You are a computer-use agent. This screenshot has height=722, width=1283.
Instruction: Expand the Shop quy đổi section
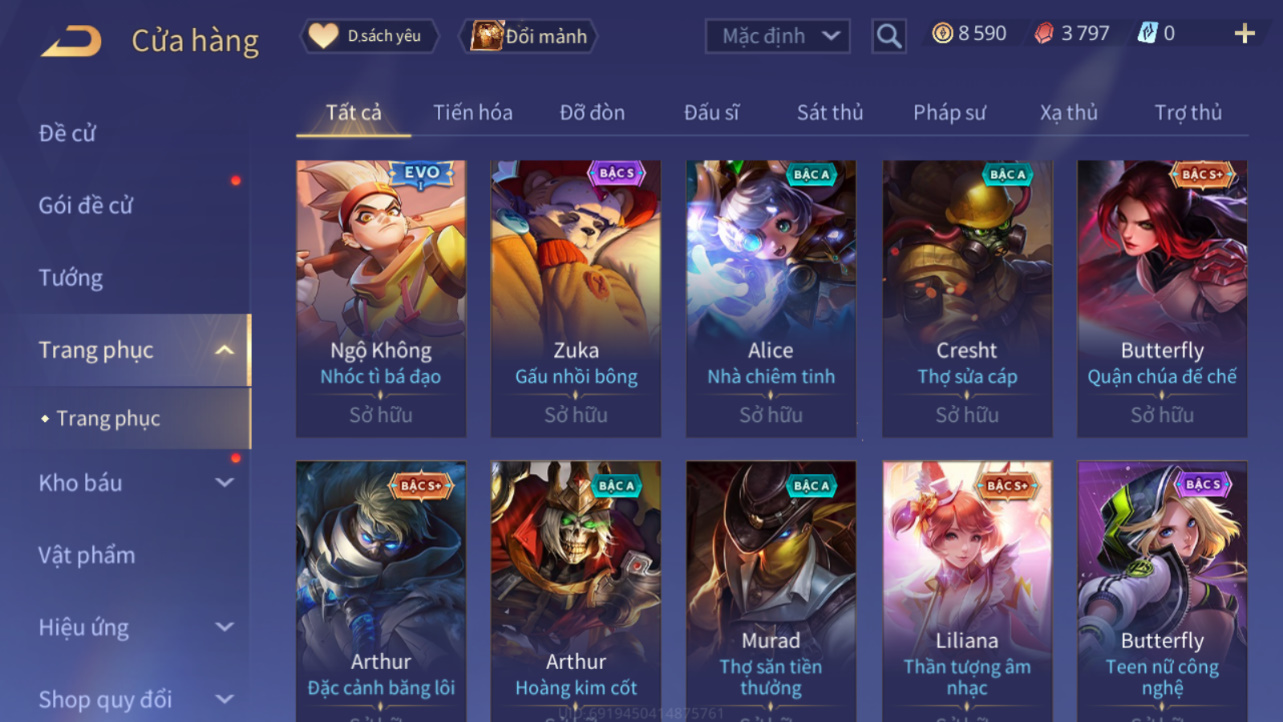tap(225, 700)
